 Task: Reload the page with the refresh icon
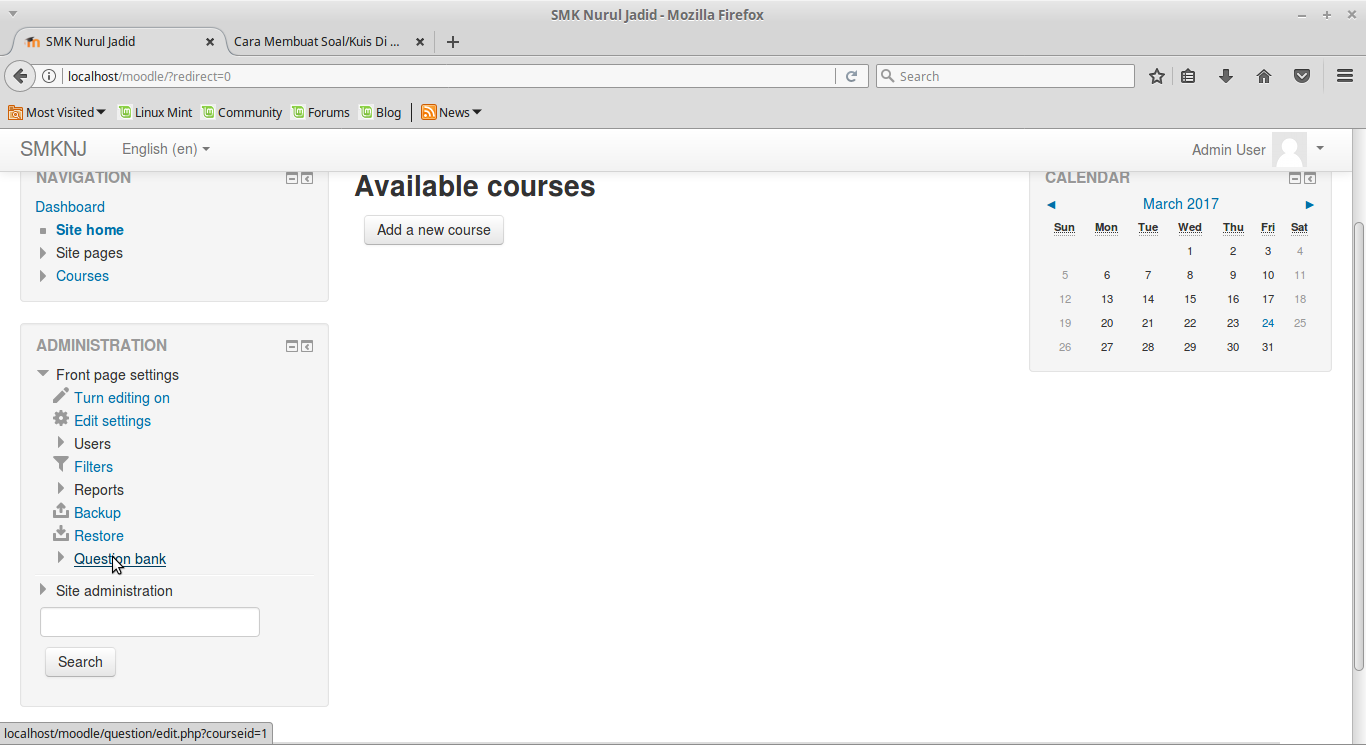click(x=851, y=75)
